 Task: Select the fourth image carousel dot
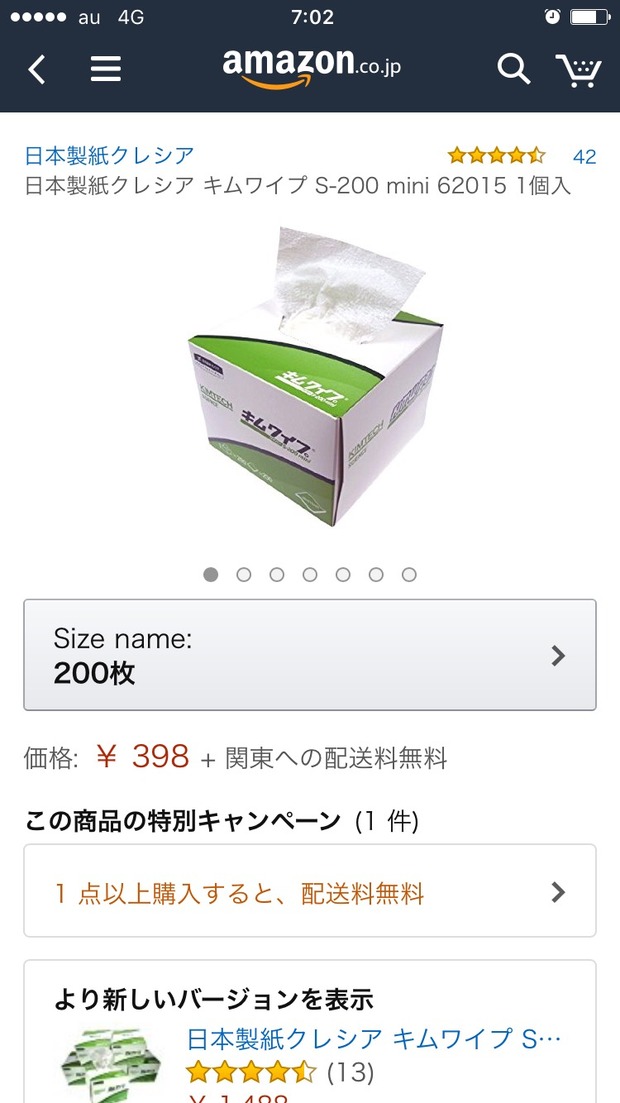310,575
